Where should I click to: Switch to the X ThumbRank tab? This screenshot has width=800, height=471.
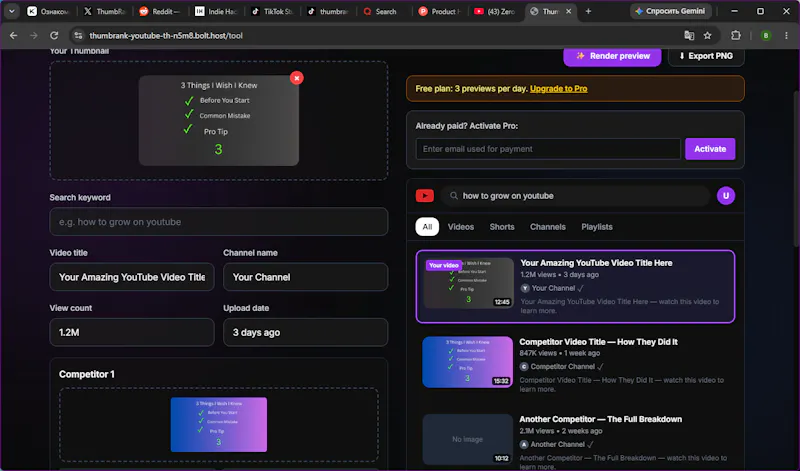(105, 11)
